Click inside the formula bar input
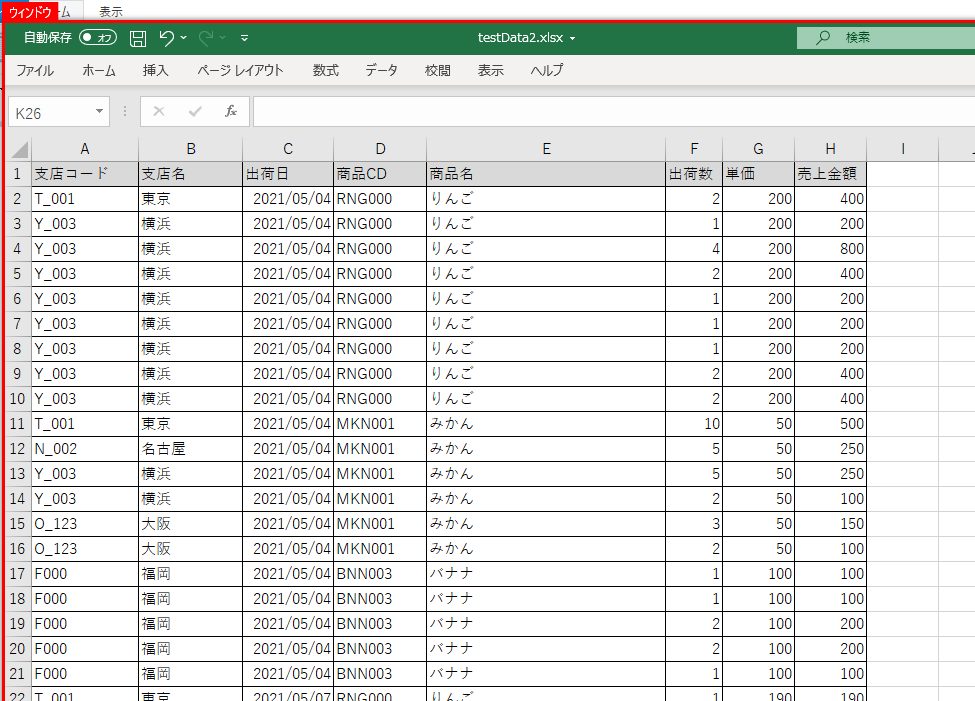The image size is (975, 701). [600, 112]
